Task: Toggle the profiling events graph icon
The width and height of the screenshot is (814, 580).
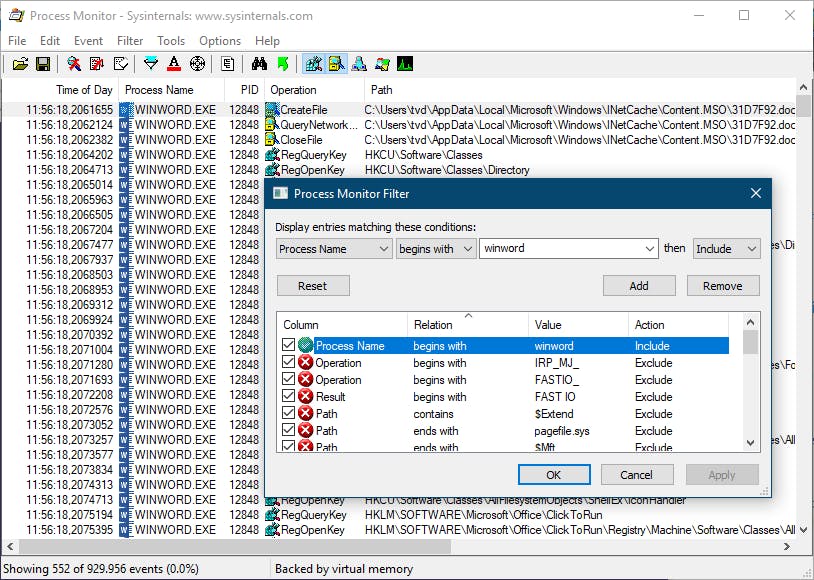Action: tap(405, 64)
